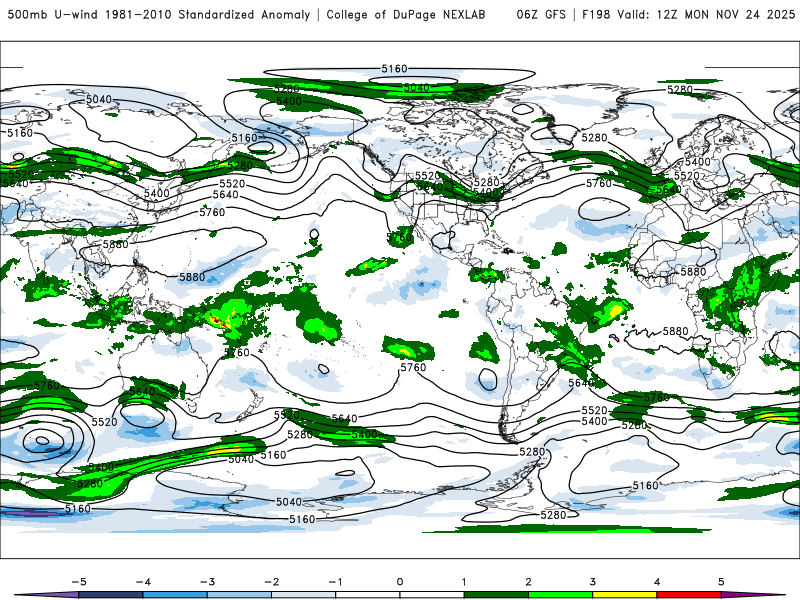
Task: Click the "5" colorbar tick label
Action: 721,582
